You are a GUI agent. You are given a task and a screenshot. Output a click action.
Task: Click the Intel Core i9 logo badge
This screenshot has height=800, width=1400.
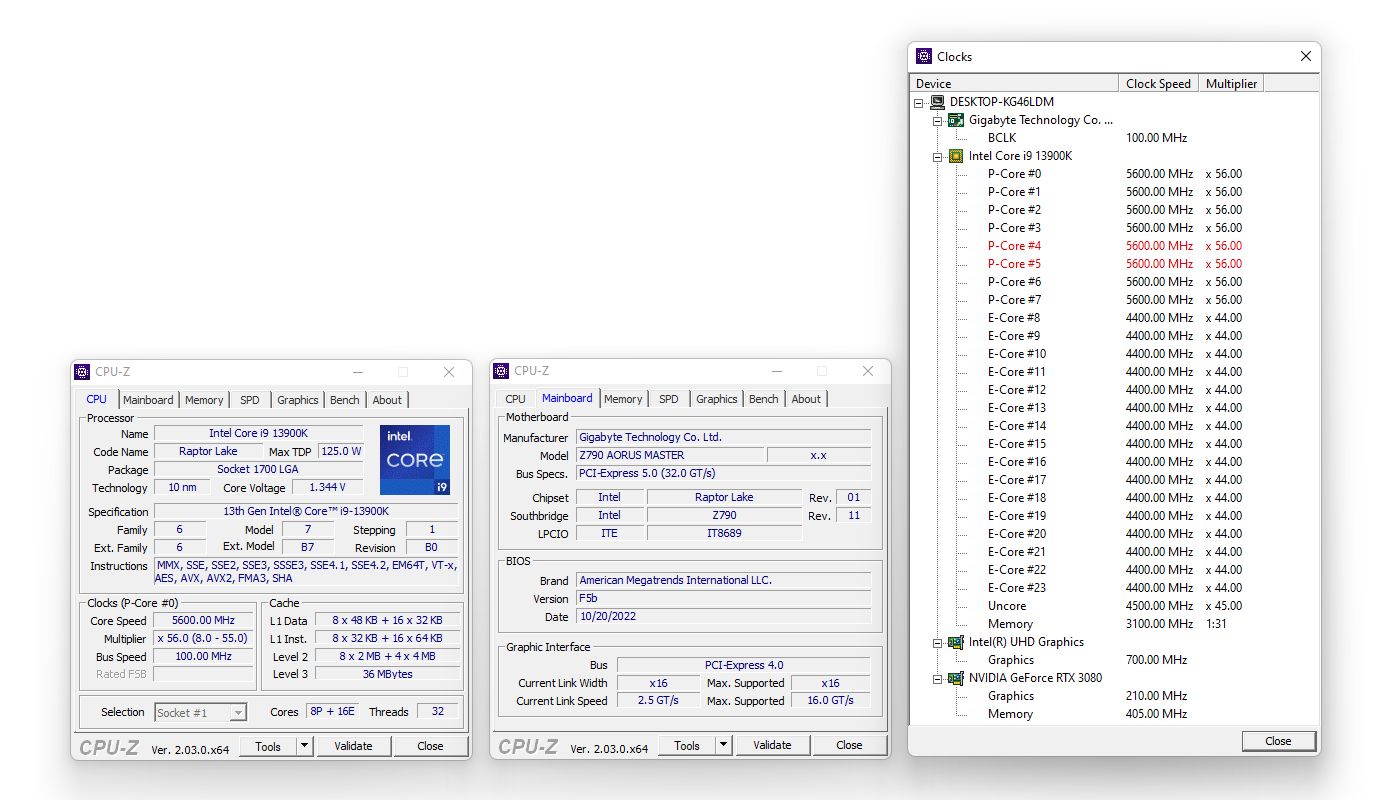pyautogui.click(x=415, y=460)
